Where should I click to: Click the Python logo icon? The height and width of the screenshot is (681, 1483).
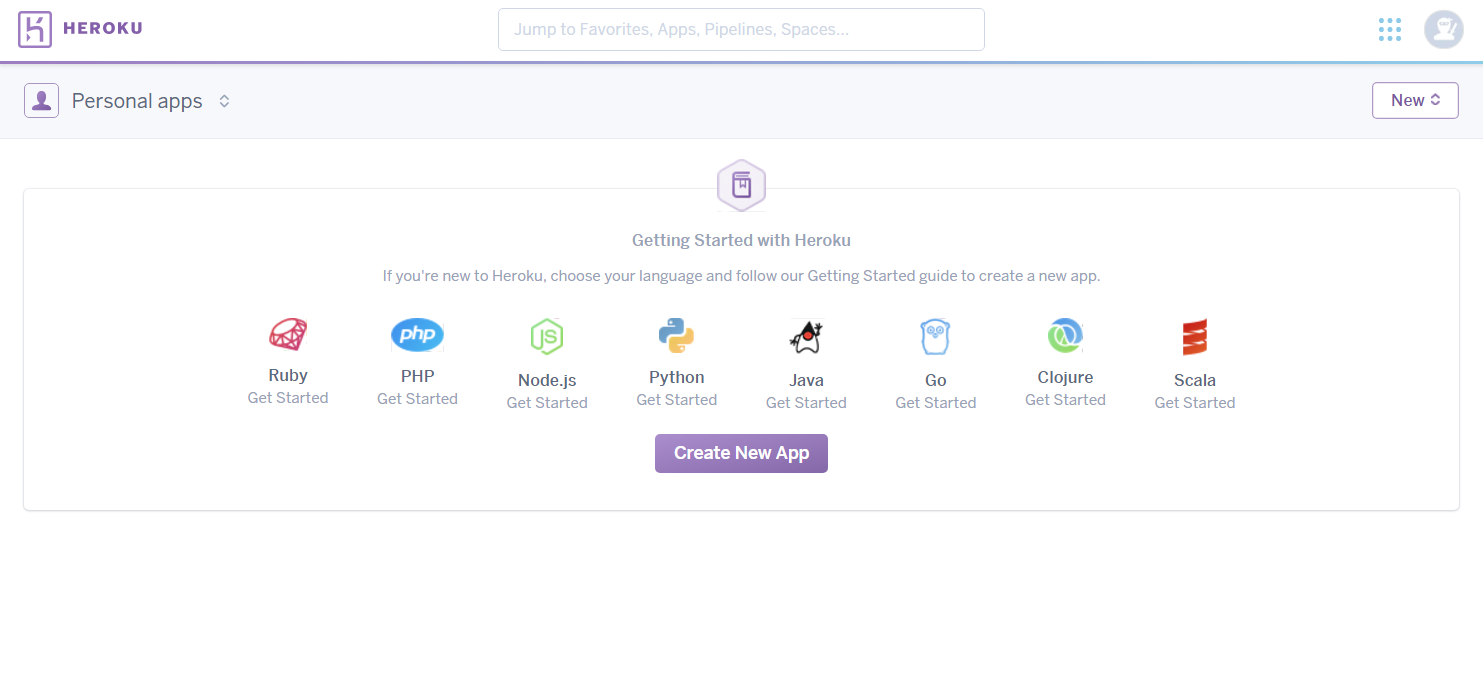(x=677, y=335)
